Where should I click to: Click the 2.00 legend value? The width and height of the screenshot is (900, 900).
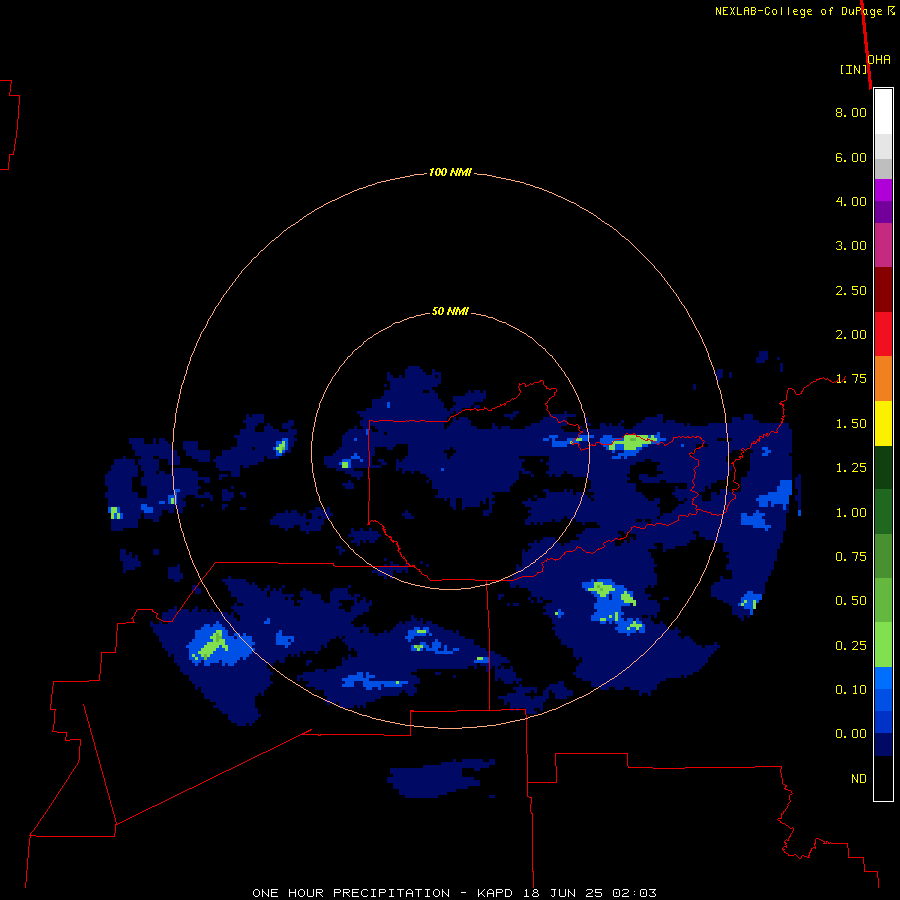(x=851, y=335)
